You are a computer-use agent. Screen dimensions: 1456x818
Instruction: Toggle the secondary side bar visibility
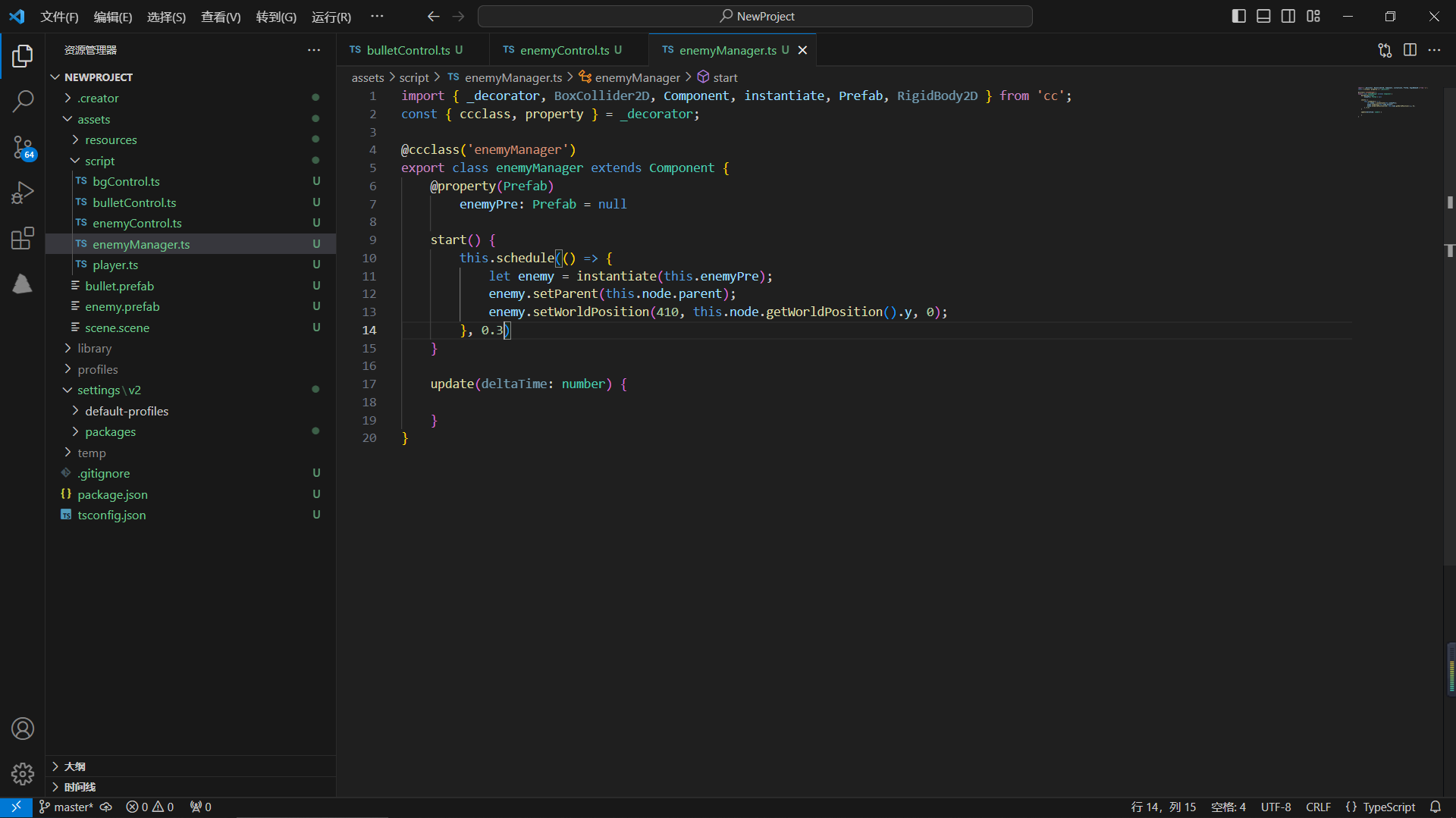pyautogui.click(x=1288, y=16)
